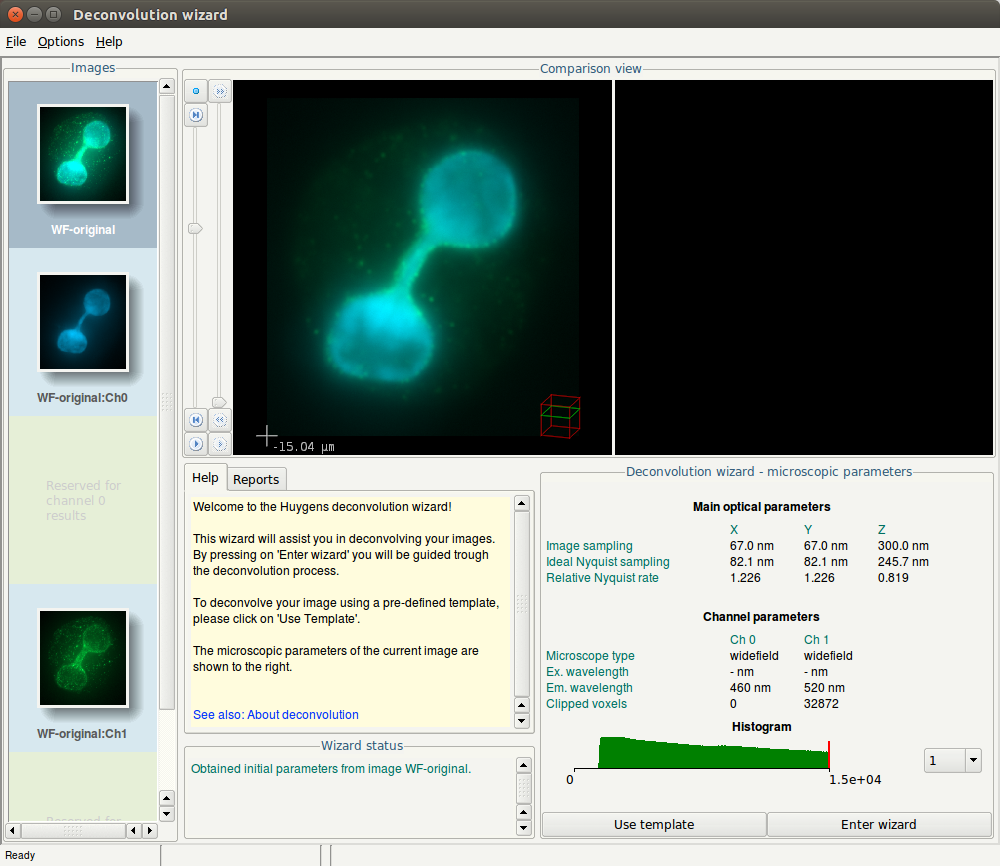
Task: Open the File menu
Action: (16, 42)
